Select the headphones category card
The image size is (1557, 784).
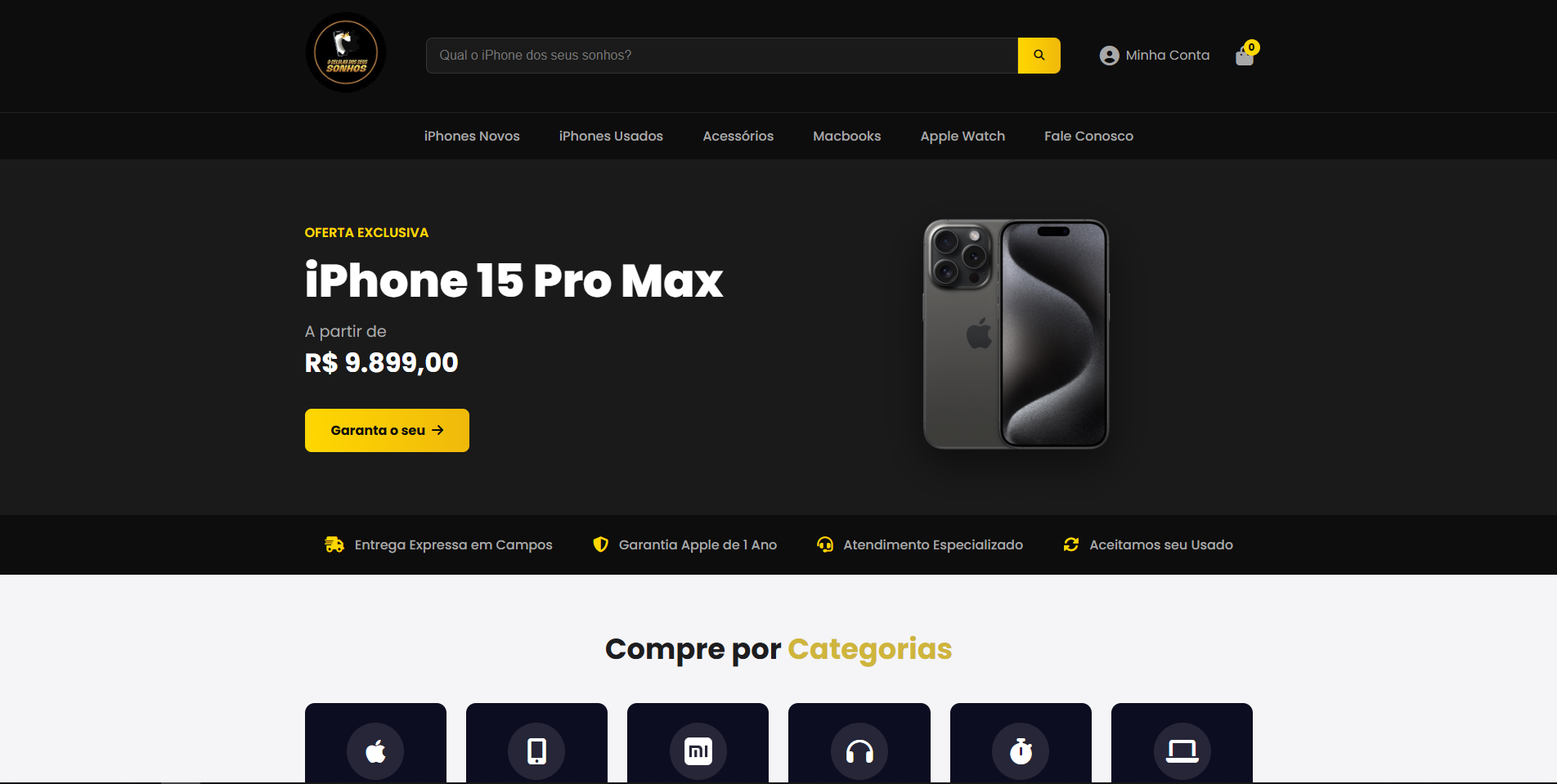(859, 743)
